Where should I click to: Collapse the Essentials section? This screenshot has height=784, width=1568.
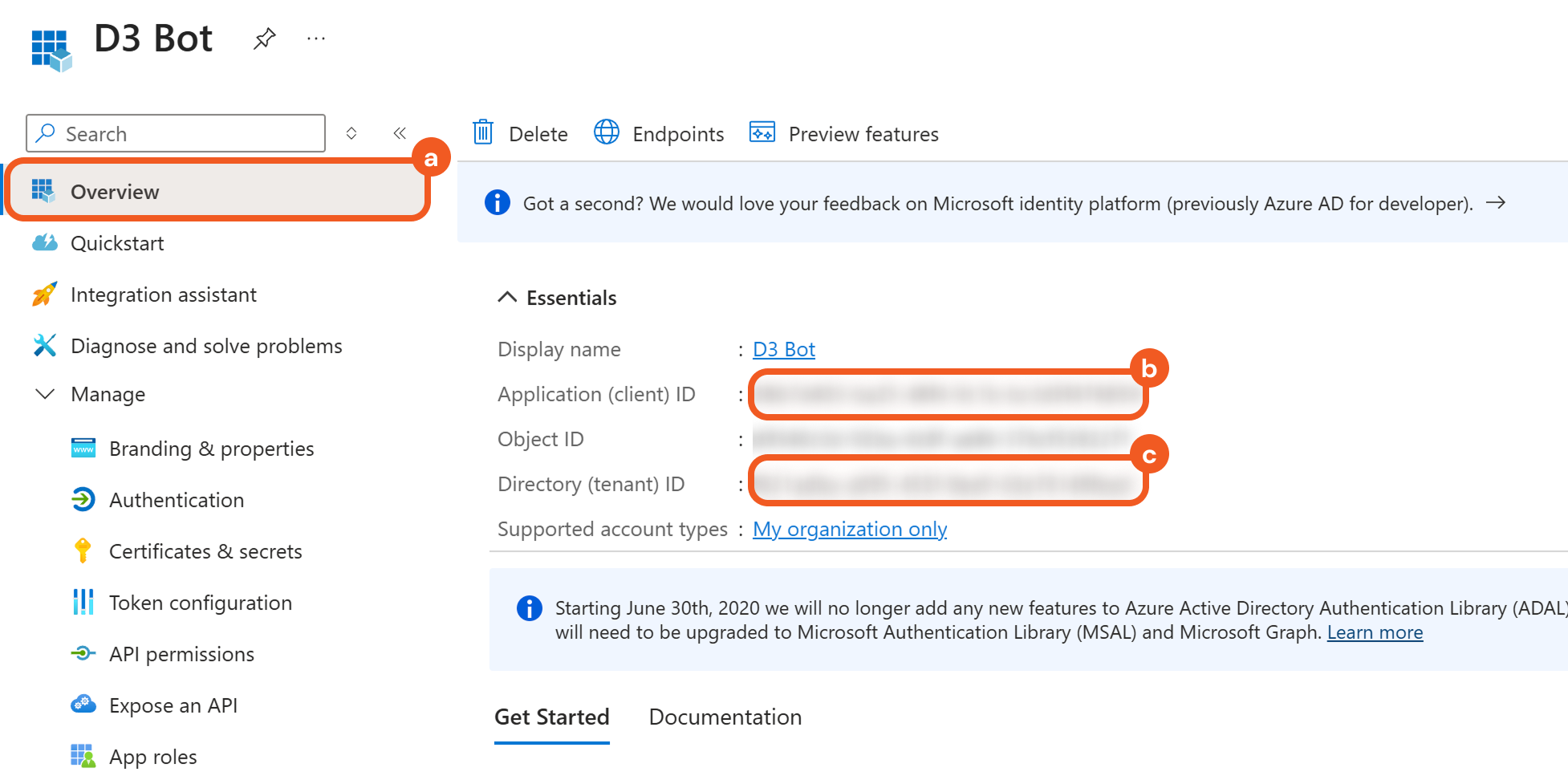[x=507, y=298]
